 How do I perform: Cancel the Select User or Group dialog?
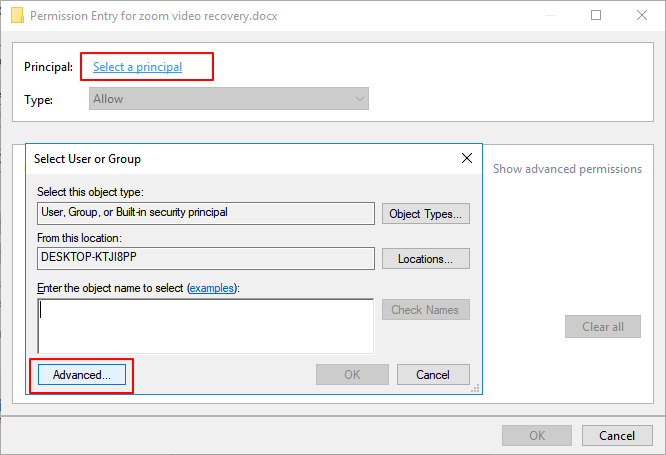tap(433, 375)
